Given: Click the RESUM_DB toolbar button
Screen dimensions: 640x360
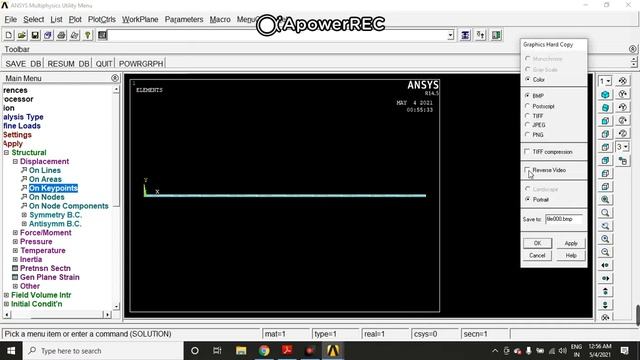Looking at the screenshot, I should [x=68, y=64].
